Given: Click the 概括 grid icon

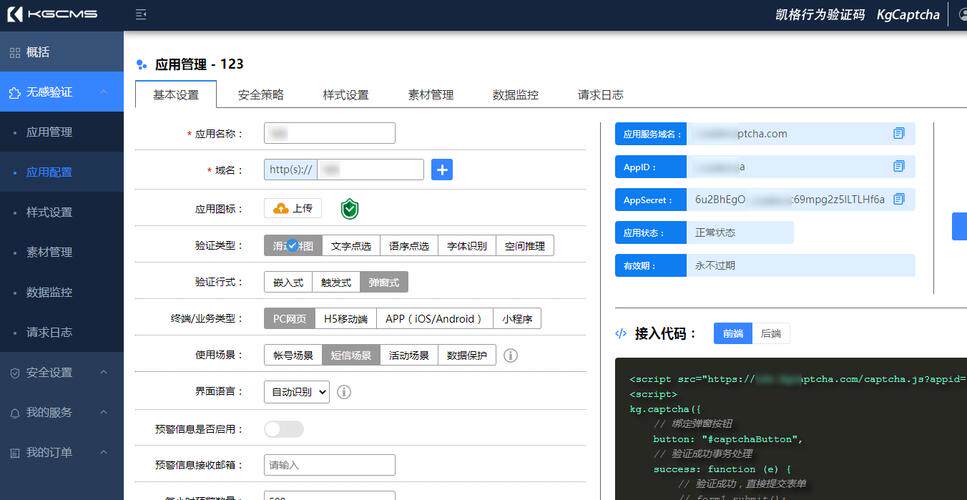Looking at the screenshot, I should click(x=15, y=52).
